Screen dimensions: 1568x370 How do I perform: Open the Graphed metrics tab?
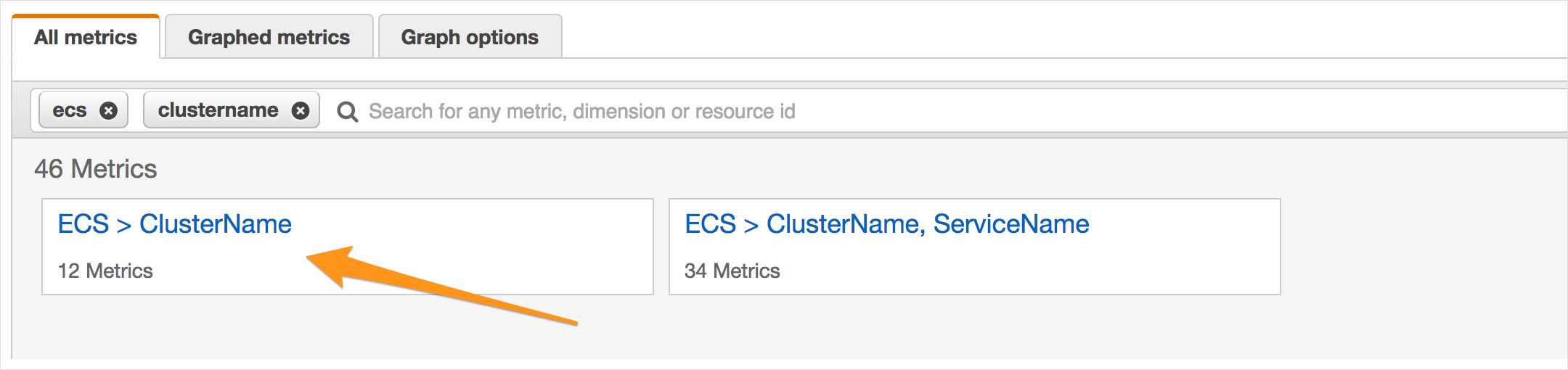pyautogui.click(x=269, y=37)
